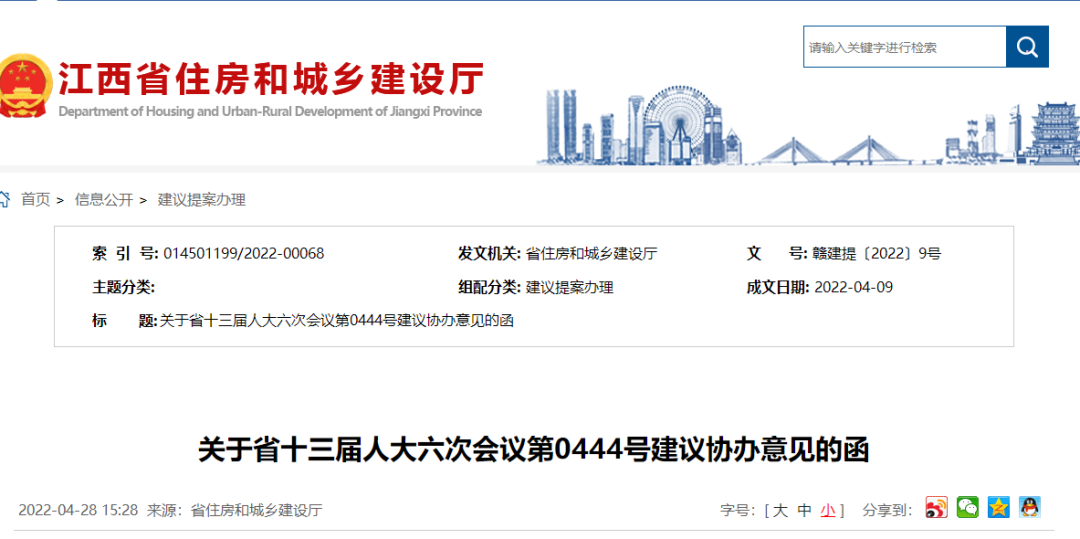Click the bold article headline about 第0444号建议

(x=533, y=450)
